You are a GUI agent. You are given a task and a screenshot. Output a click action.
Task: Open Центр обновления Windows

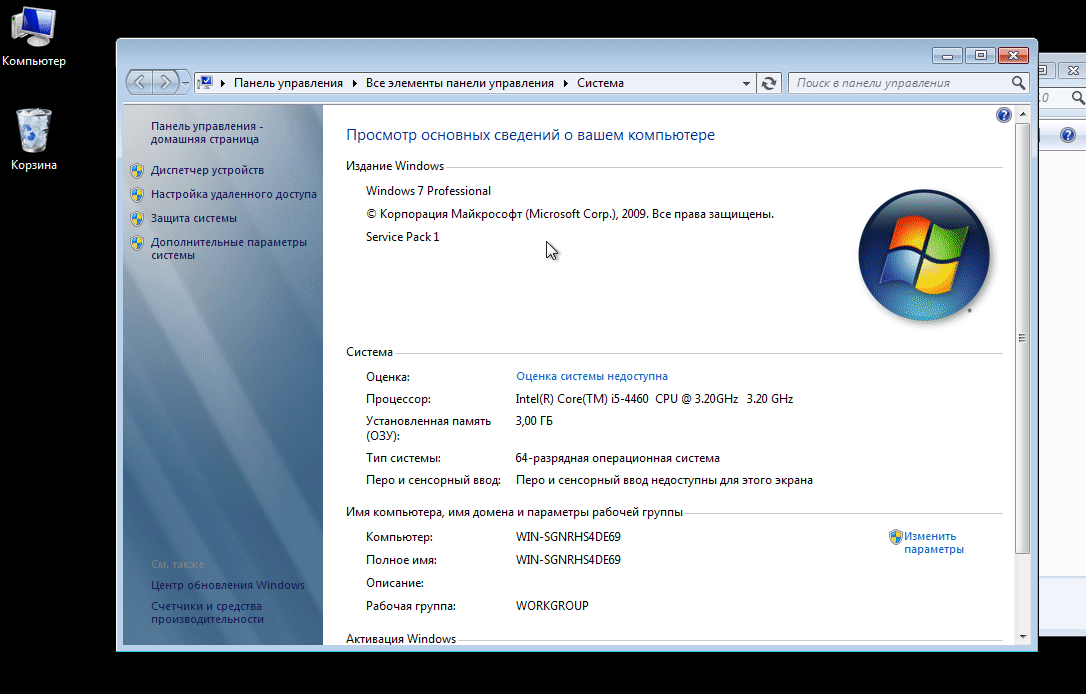(228, 585)
